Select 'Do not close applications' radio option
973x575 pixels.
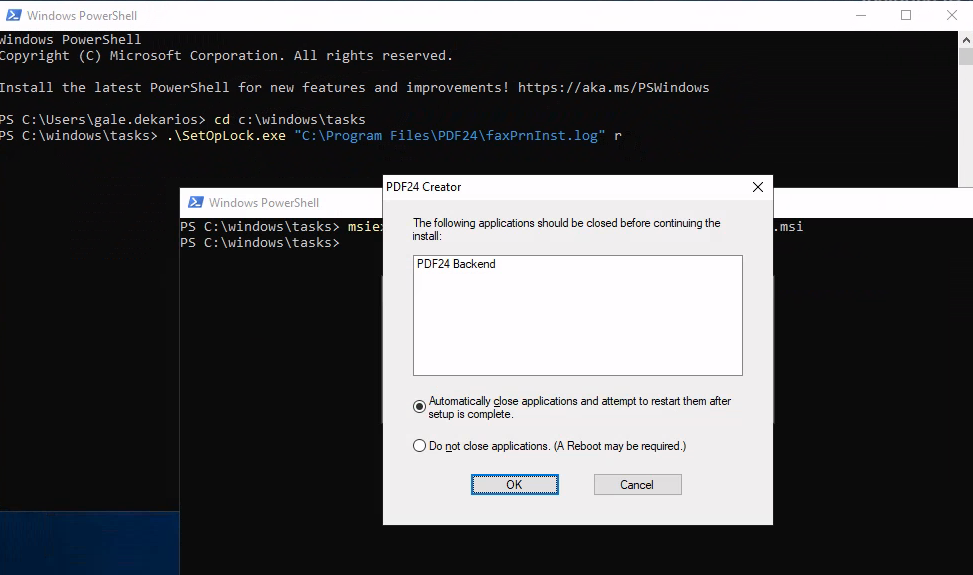click(419, 446)
